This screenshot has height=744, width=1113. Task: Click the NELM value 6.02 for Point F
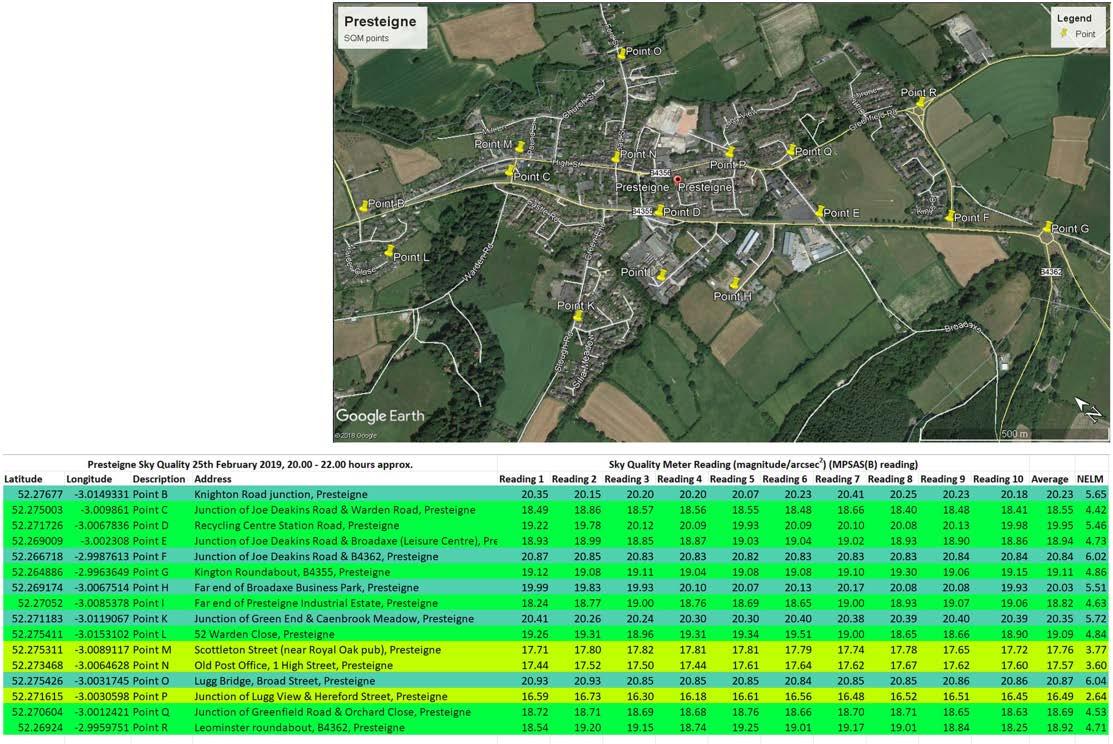click(1096, 557)
